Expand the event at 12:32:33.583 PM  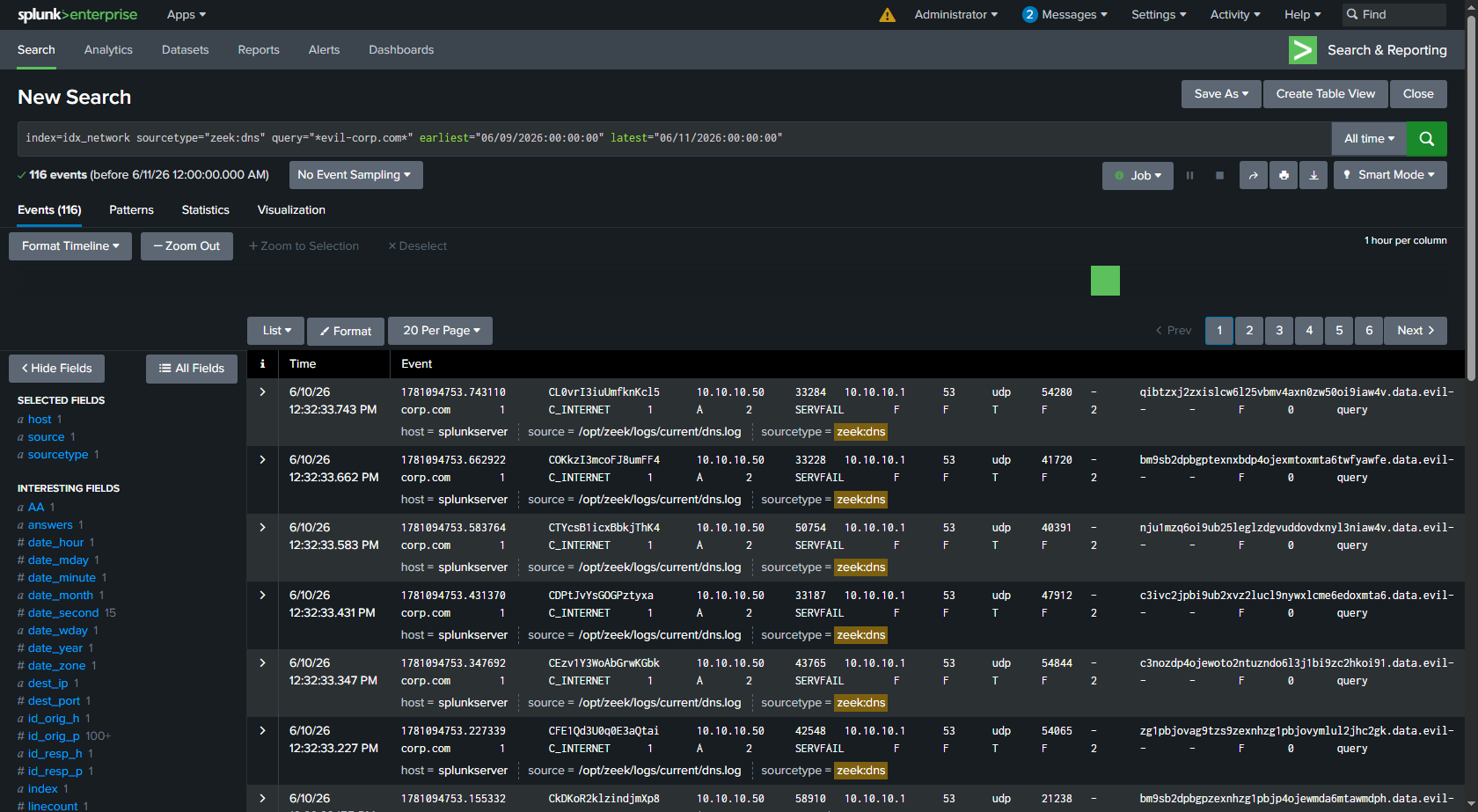[262, 527]
